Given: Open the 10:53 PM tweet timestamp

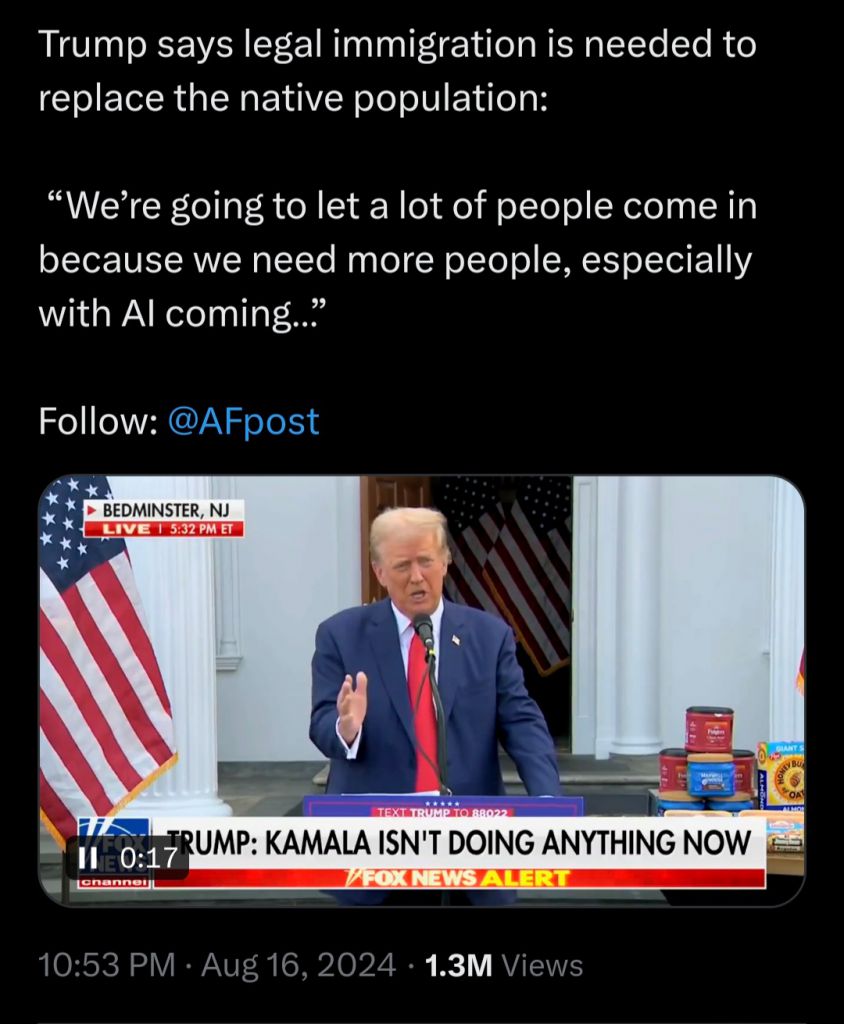Looking at the screenshot, I should (107, 966).
